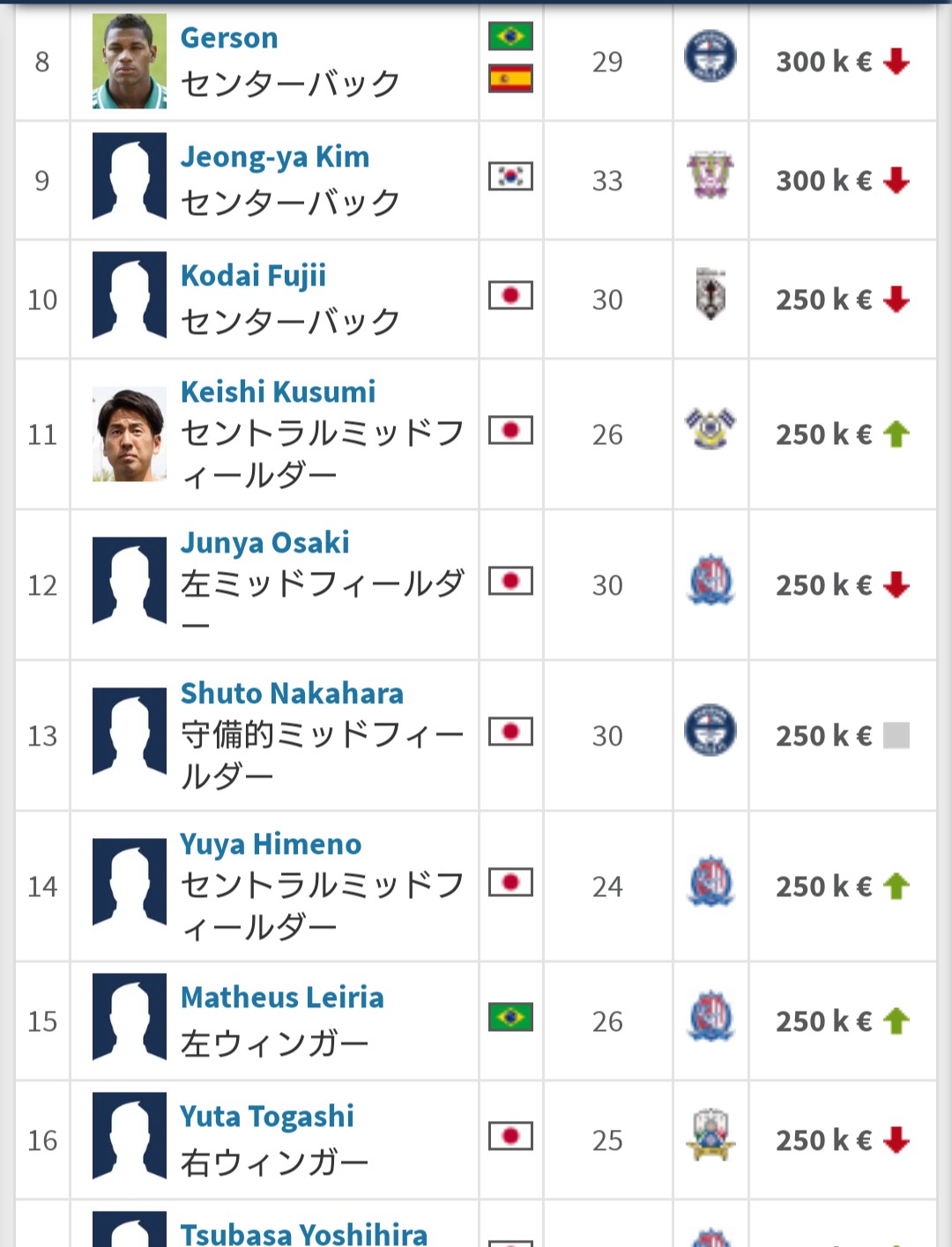Click grey unchanged marker for Shuto Nakahara

pos(896,735)
